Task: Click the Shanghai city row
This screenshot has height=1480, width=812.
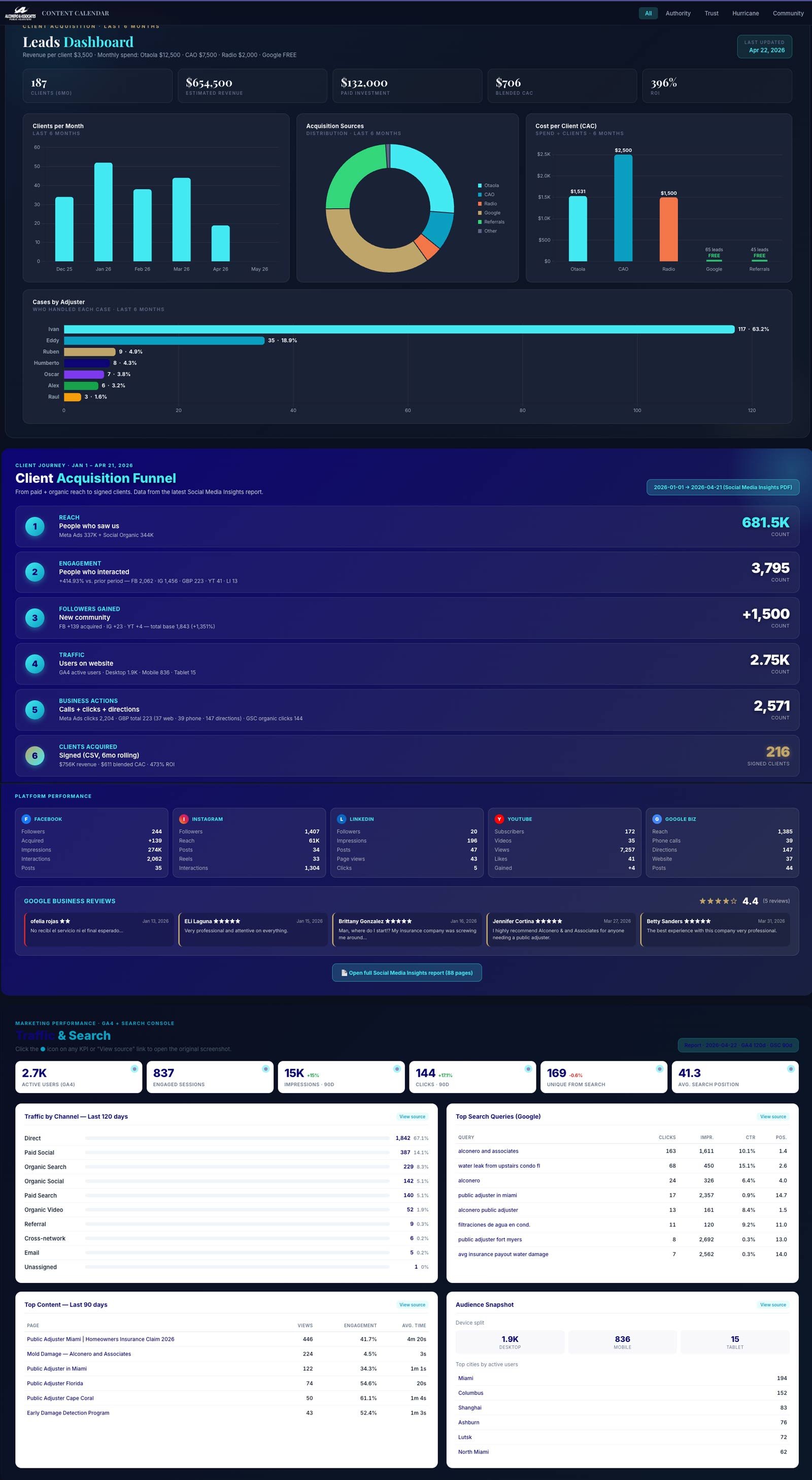Action: 623,1407
